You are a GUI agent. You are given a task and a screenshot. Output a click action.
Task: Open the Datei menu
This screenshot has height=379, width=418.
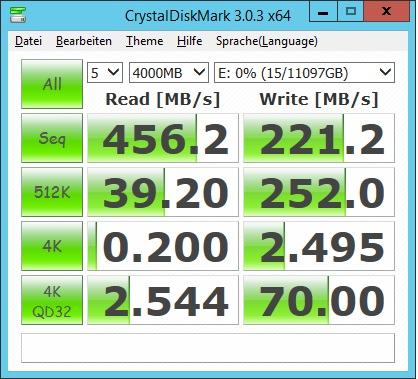(28, 41)
